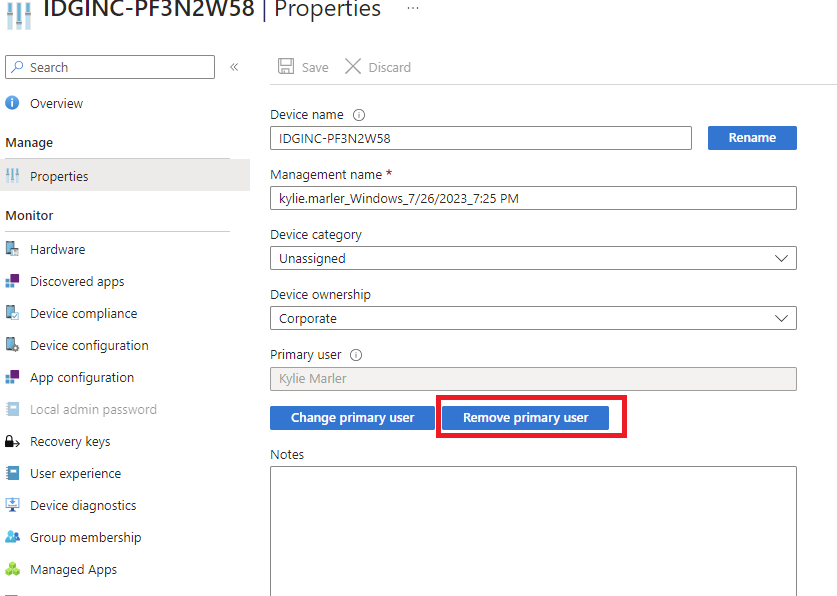This screenshot has height=596, width=837.
Task: Click the Hardware icon in sidebar
Action: 12,249
